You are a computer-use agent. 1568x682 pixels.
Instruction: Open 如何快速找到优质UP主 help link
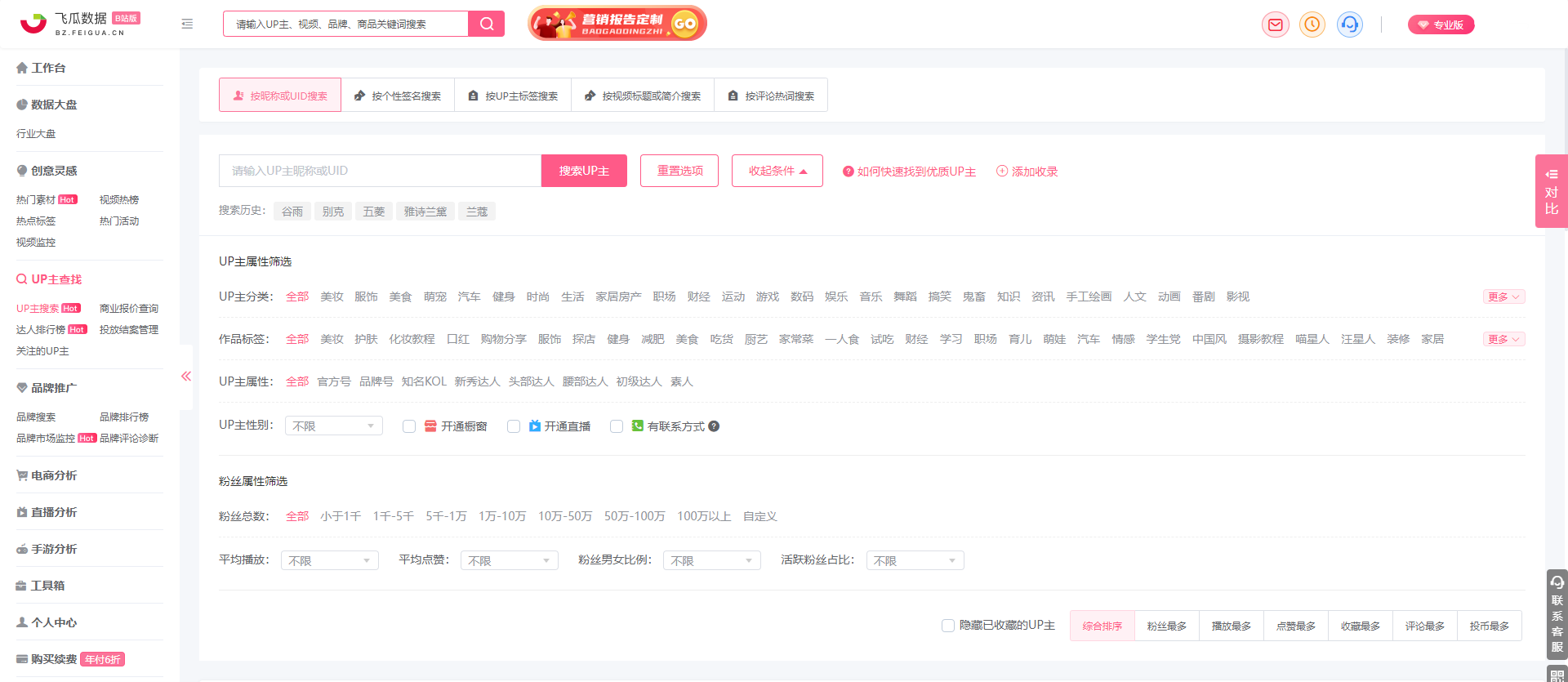coord(910,172)
